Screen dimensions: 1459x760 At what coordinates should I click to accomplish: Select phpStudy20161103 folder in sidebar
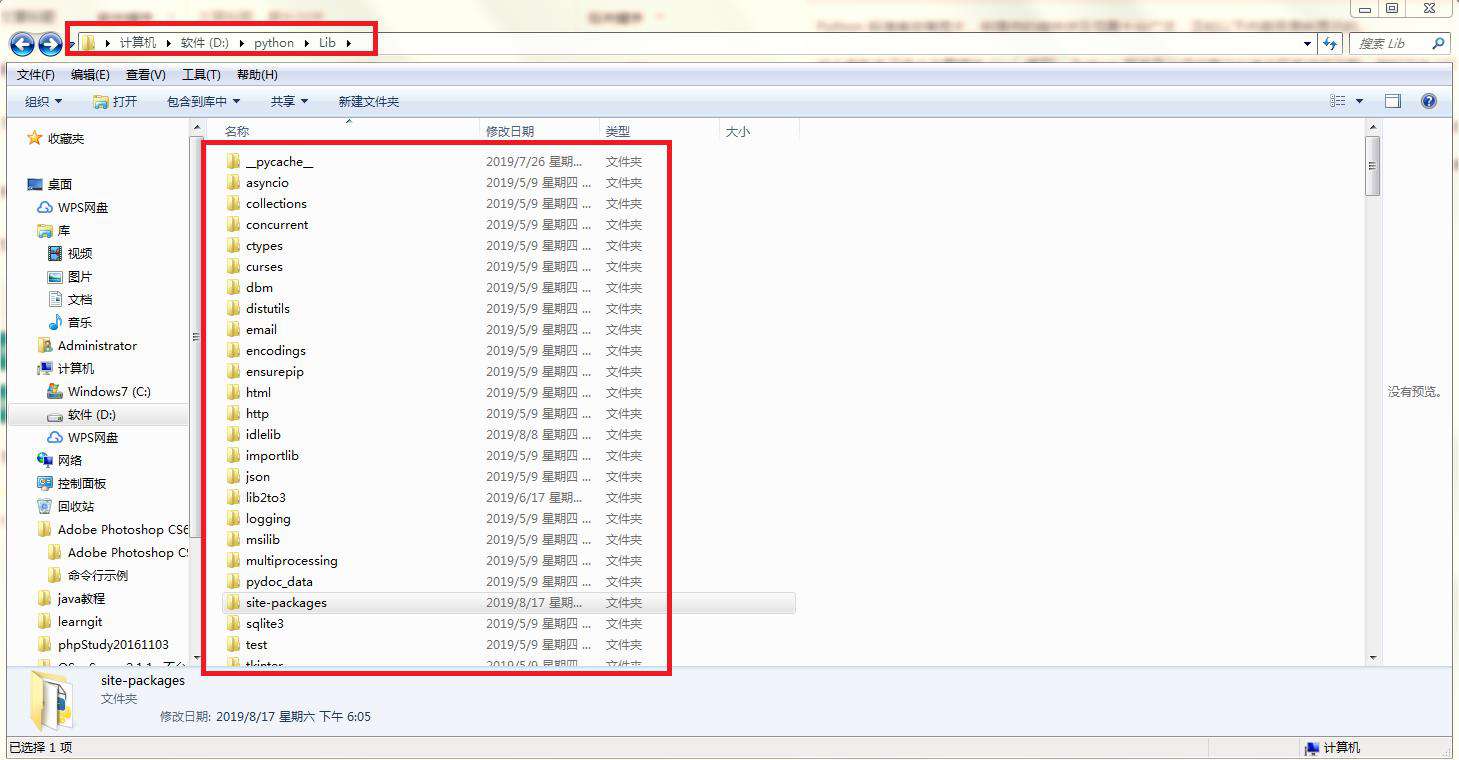point(113,645)
